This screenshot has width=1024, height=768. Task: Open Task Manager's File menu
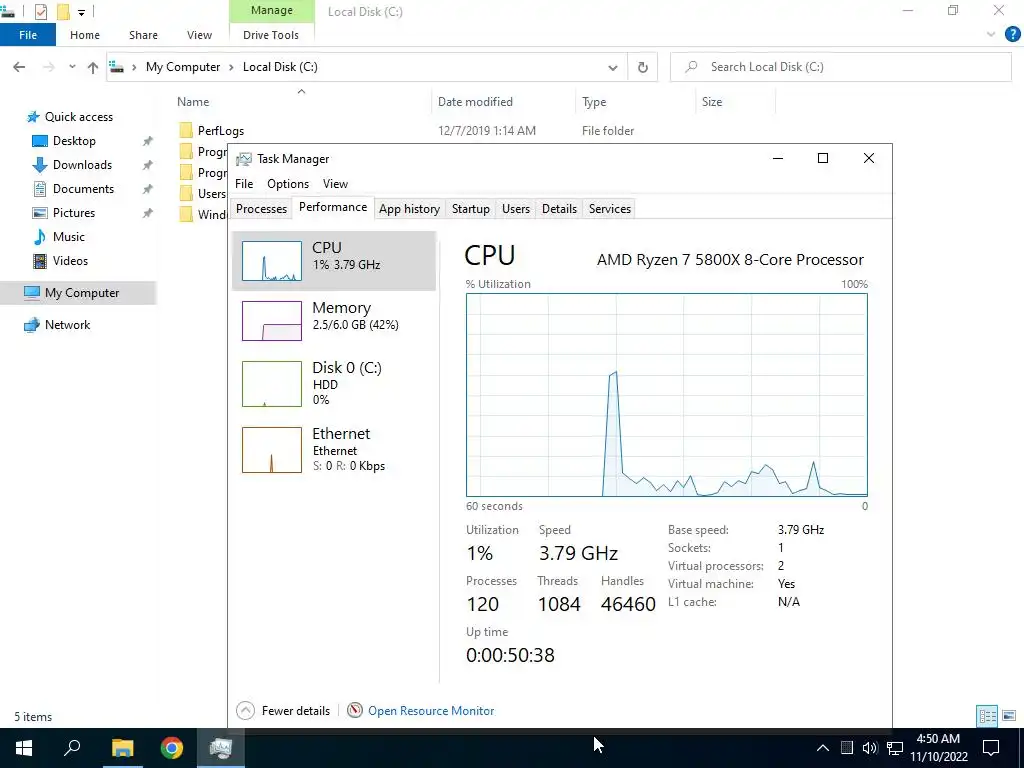pyautogui.click(x=244, y=184)
